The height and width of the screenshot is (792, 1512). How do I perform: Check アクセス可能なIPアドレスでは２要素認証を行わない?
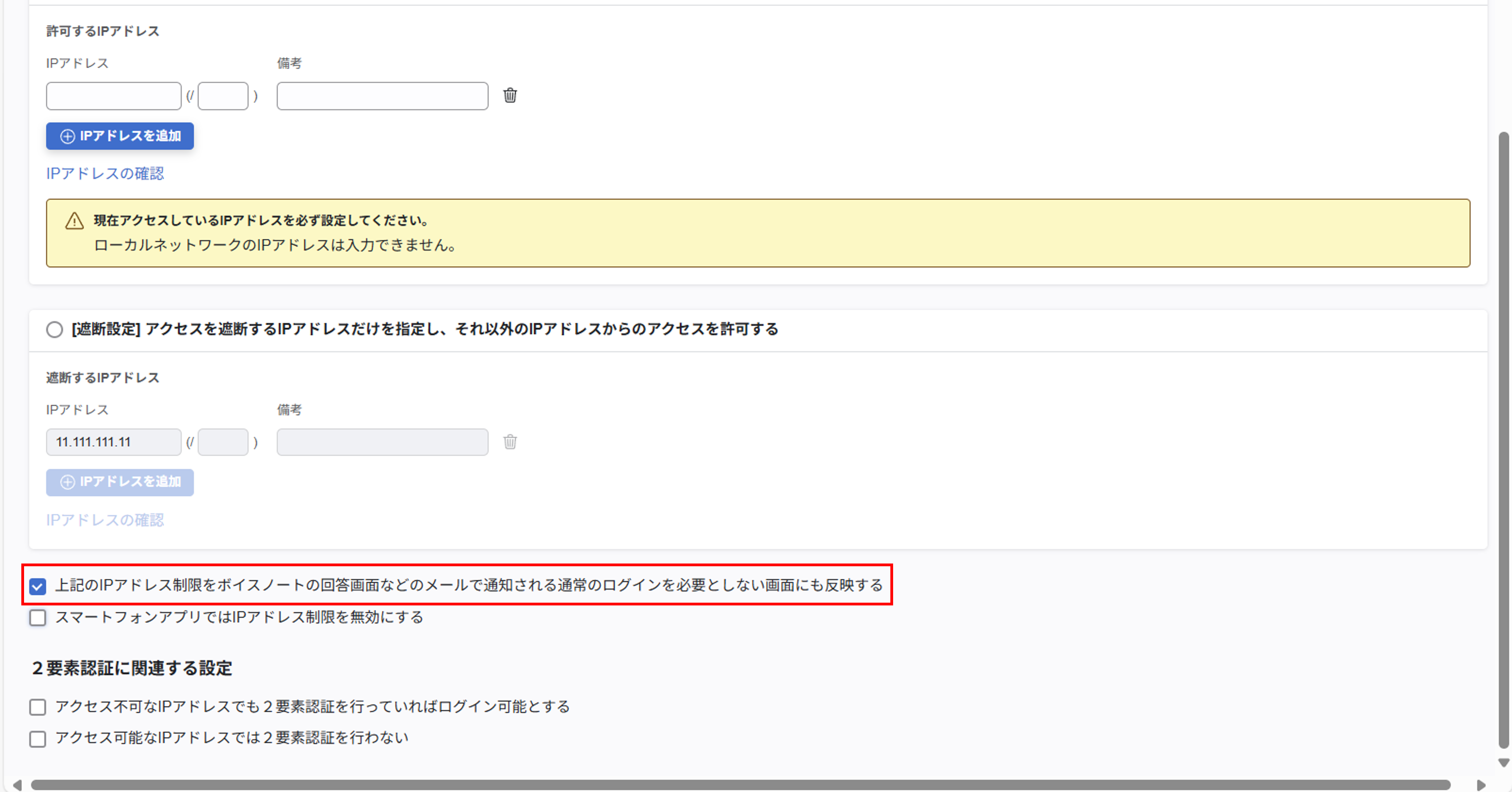tap(37, 739)
